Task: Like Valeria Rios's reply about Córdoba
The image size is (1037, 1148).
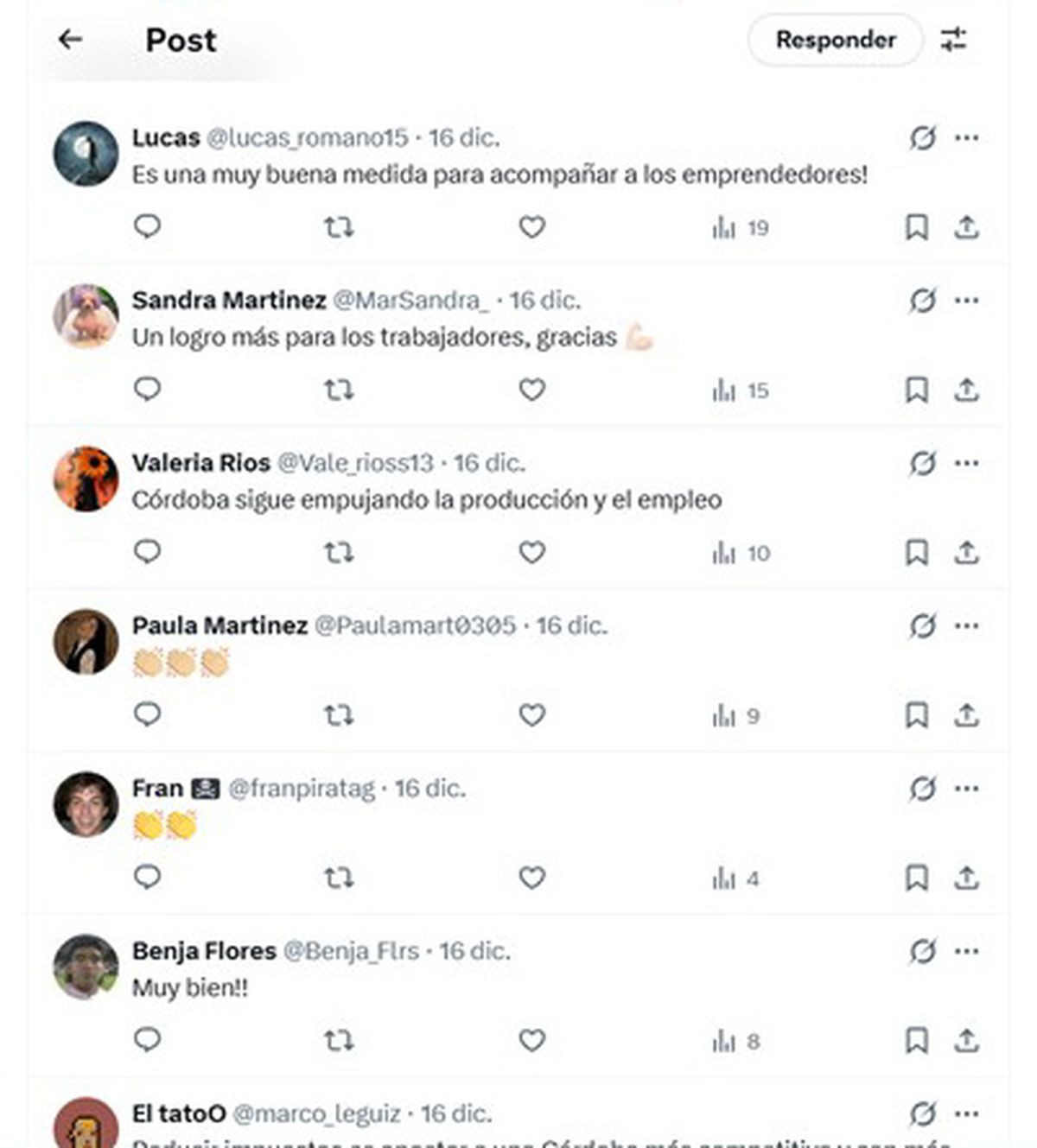Action: pyautogui.click(x=532, y=551)
